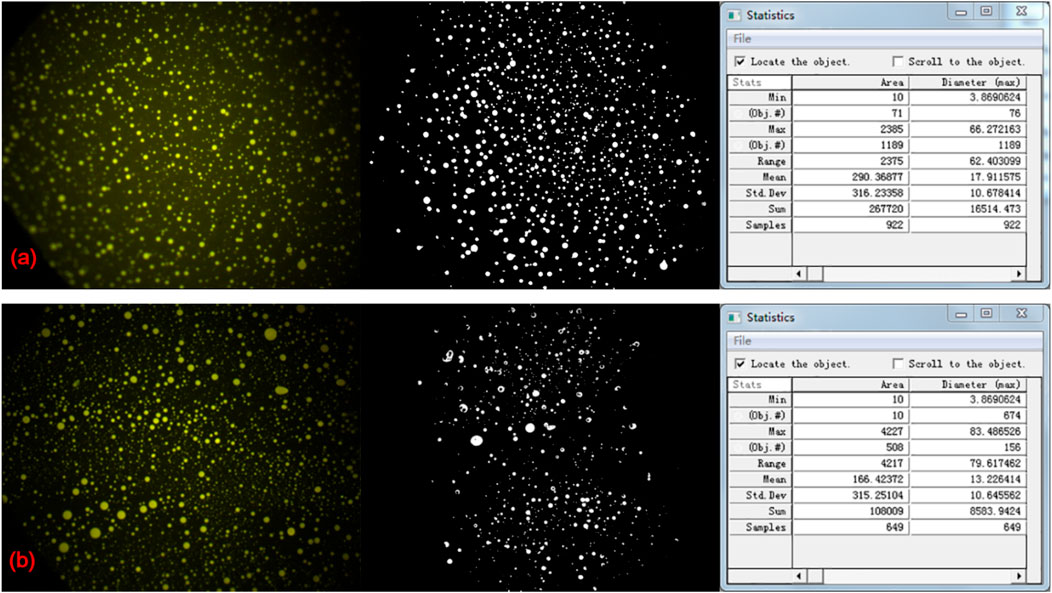Click the Range diameter value '79.617462'
This screenshot has width=1052, height=593.
[994, 464]
